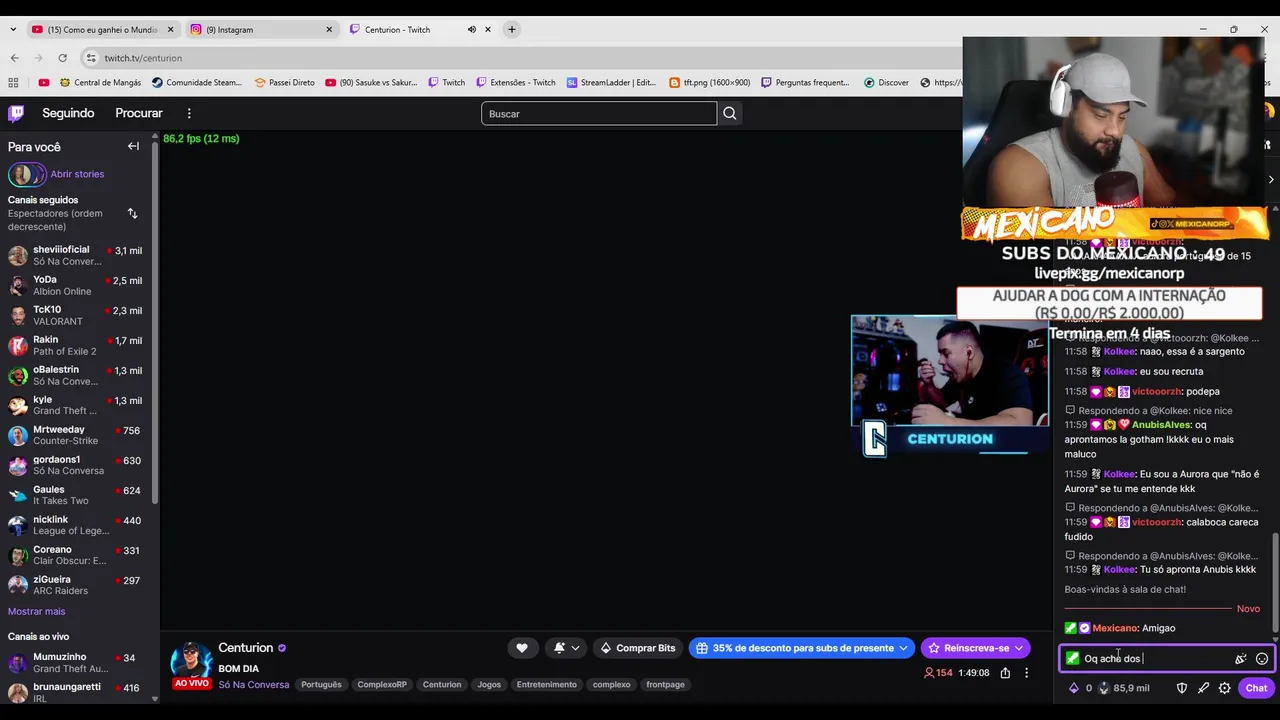Click the moderator shield icon
Screen dimensions: 1280x720
[x=1182, y=688]
